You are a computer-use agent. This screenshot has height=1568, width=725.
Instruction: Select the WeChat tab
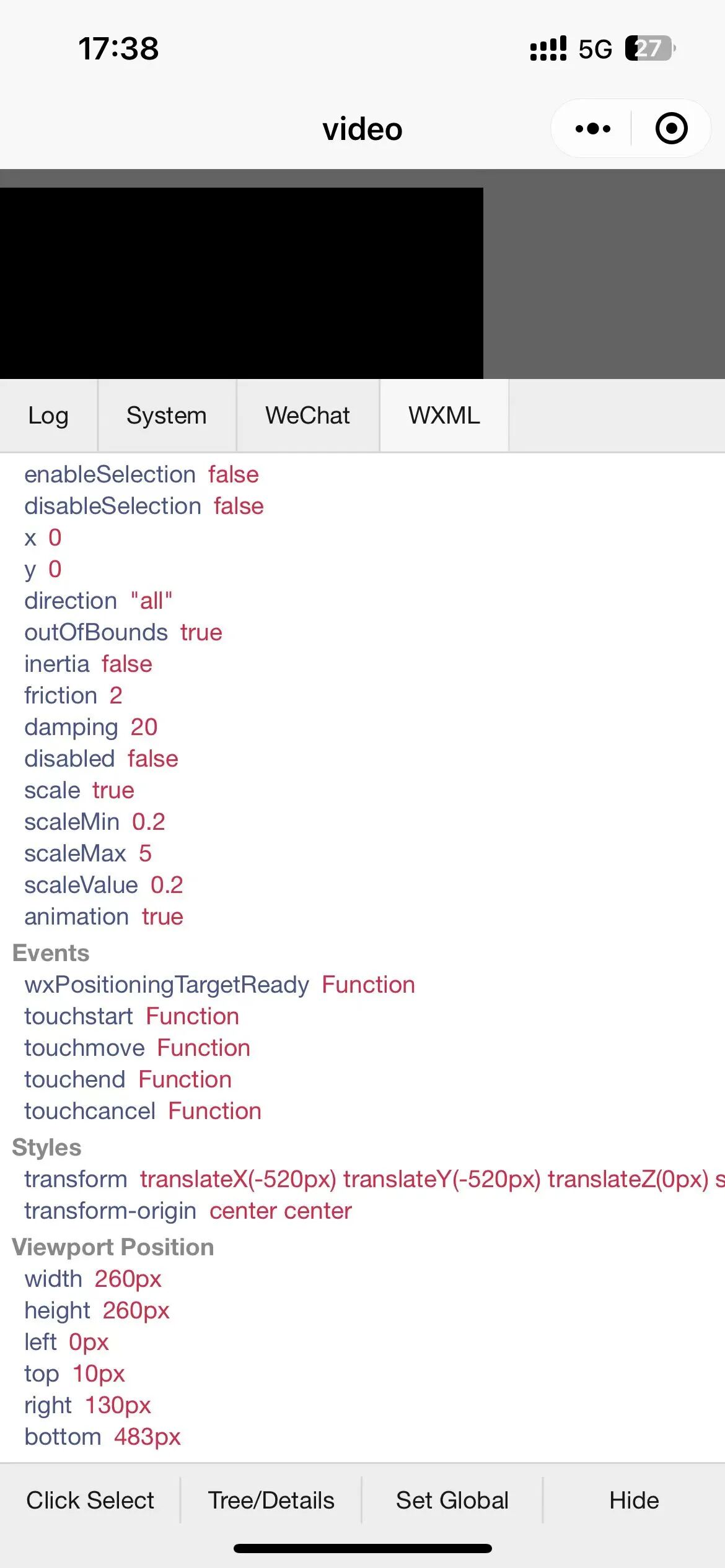[307, 416]
